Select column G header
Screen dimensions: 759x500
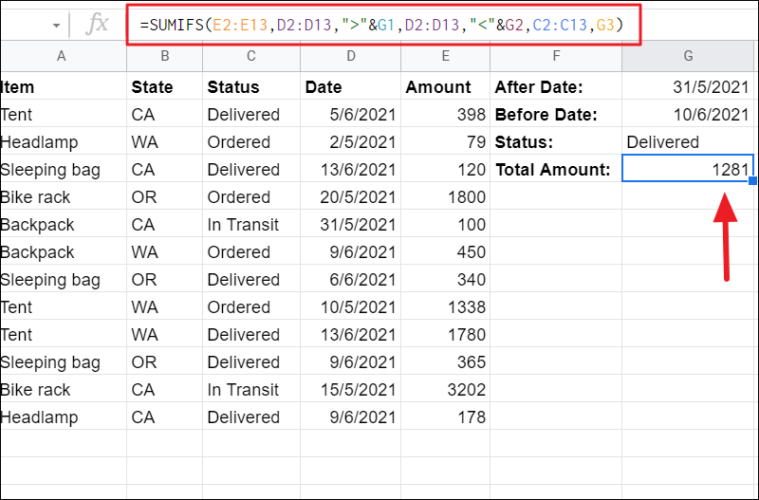pyautogui.click(x=688, y=56)
